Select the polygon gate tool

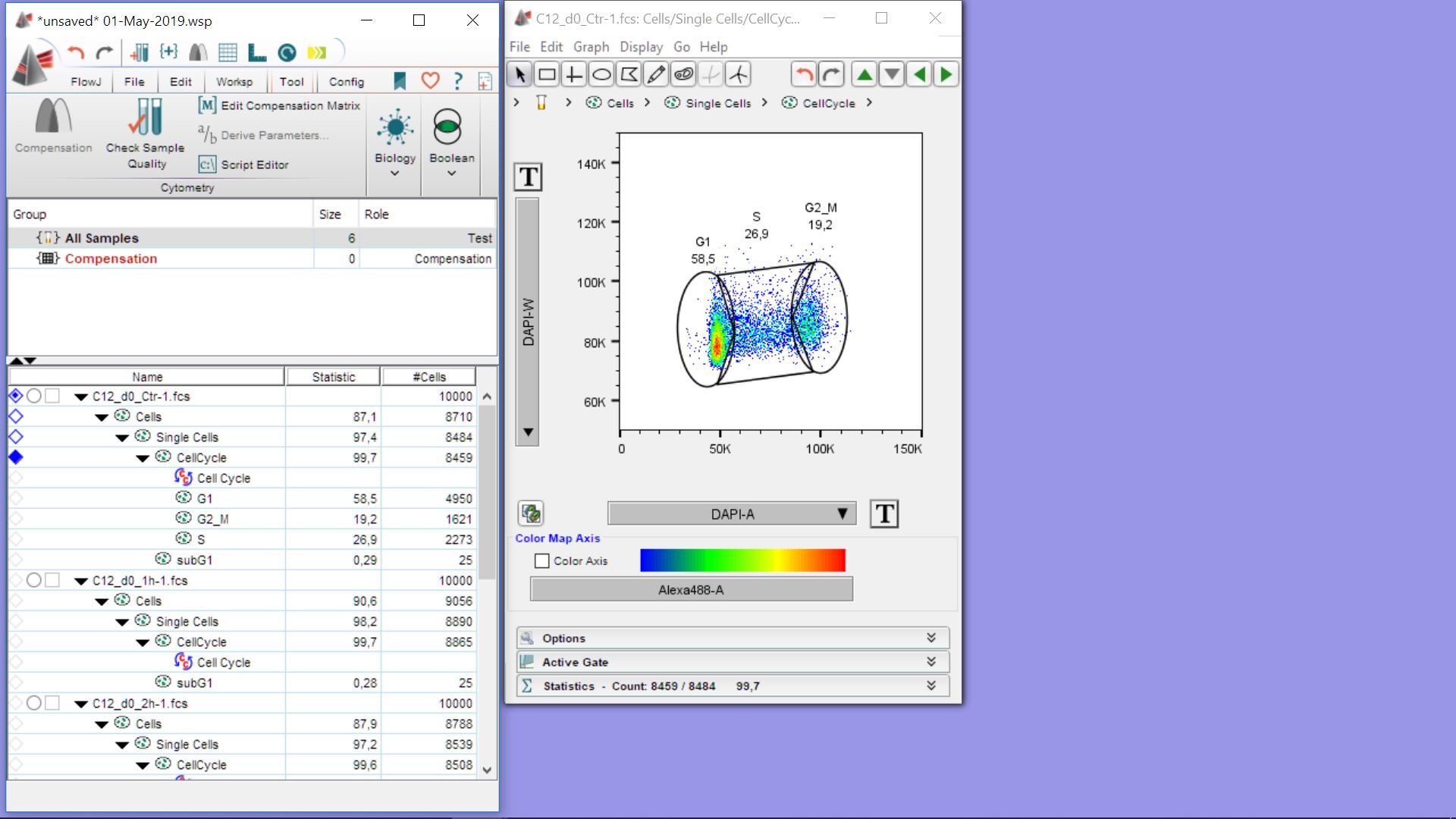(629, 74)
